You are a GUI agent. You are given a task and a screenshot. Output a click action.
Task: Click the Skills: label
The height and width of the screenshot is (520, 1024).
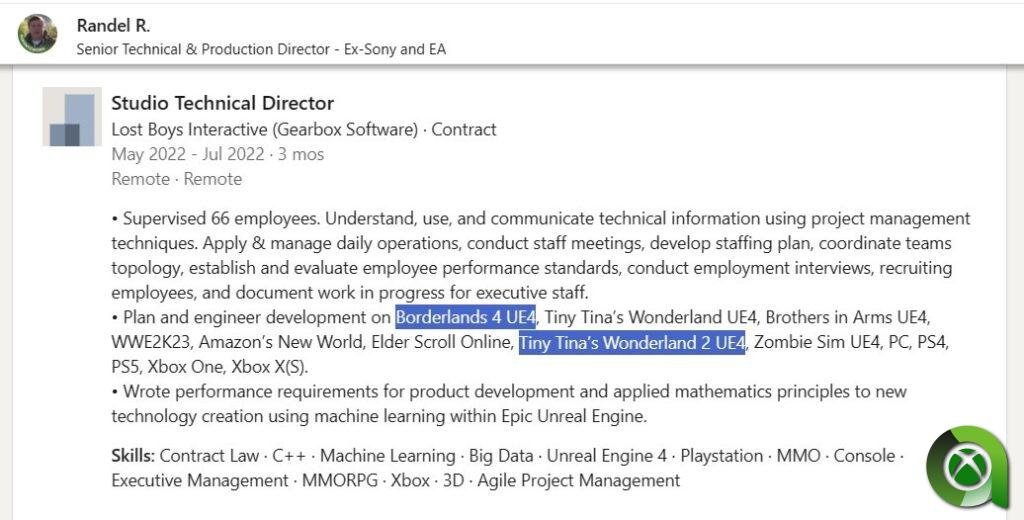tap(133, 456)
